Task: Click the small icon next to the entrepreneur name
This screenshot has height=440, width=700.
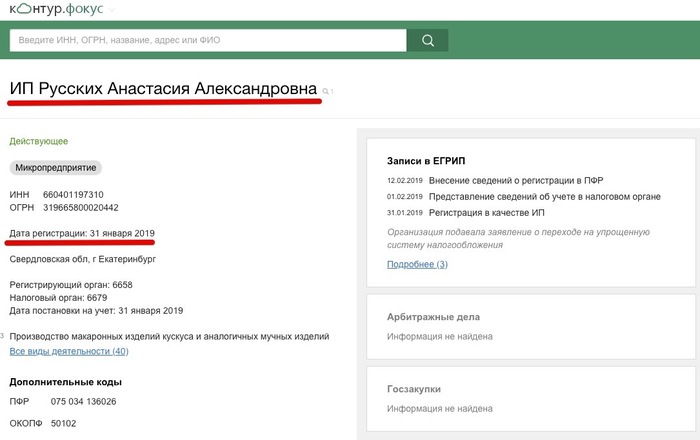Action: click(x=328, y=91)
